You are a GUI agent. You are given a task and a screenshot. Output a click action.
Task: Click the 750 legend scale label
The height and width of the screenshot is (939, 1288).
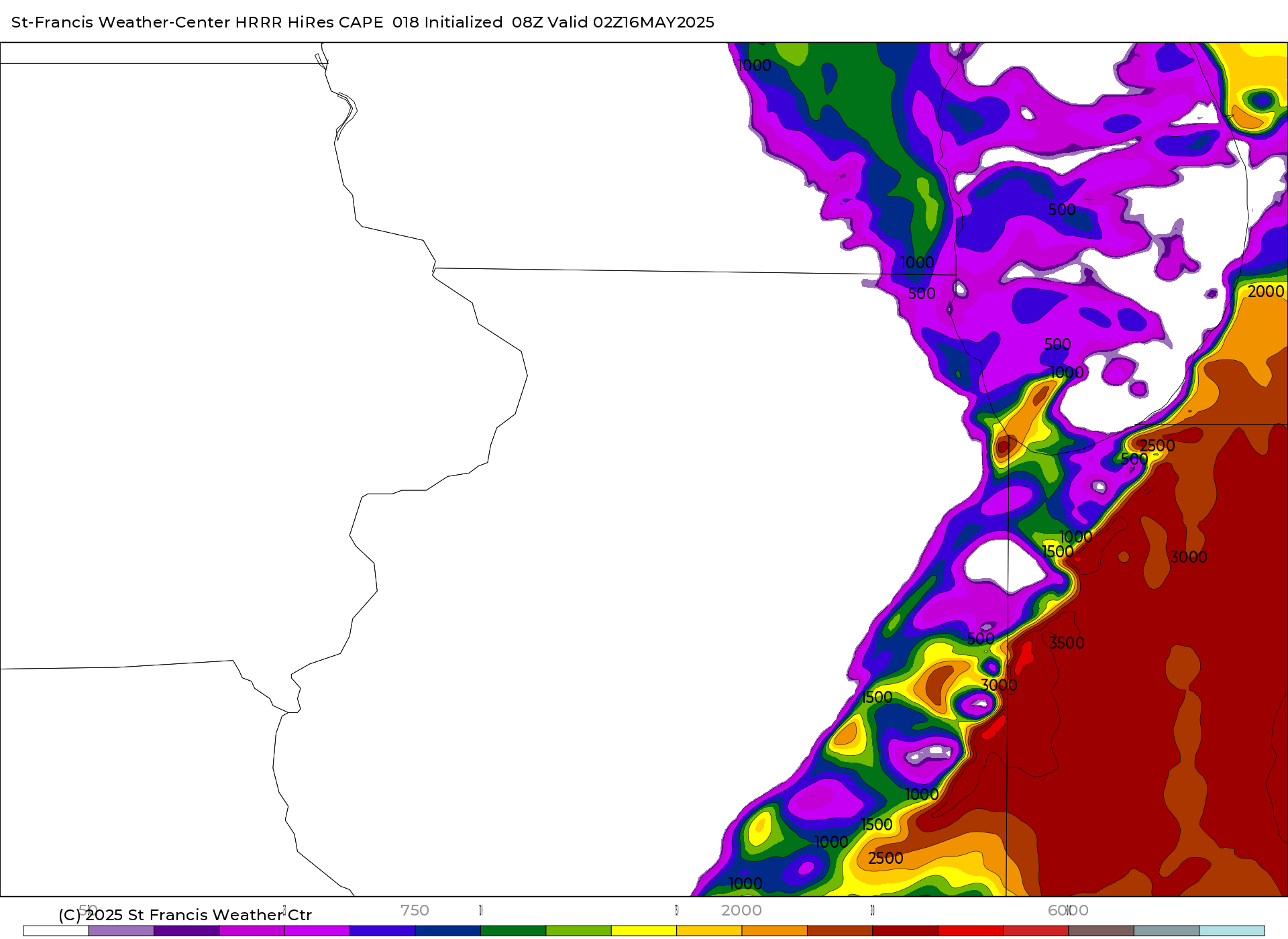[x=415, y=910]
